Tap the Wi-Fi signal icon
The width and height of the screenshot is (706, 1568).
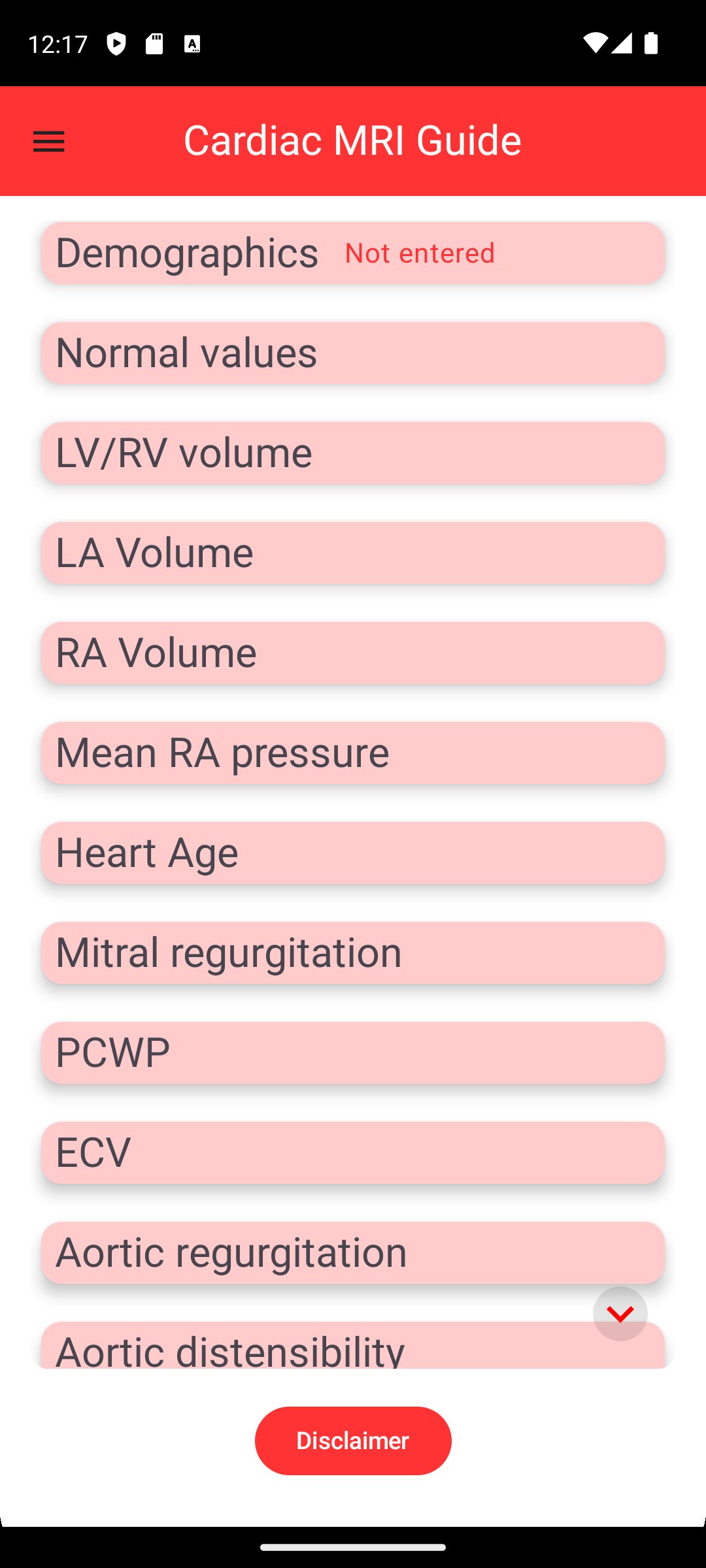[594, 44]
